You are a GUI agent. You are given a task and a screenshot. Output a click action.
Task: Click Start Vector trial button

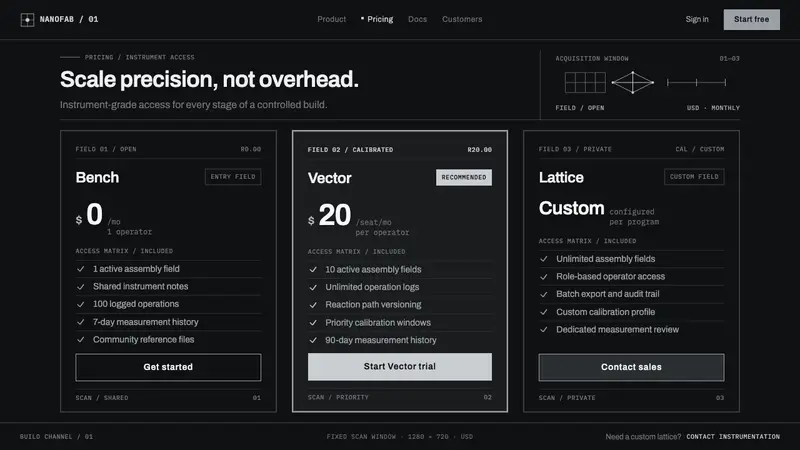pyautogui.click(x=399, y=366)
